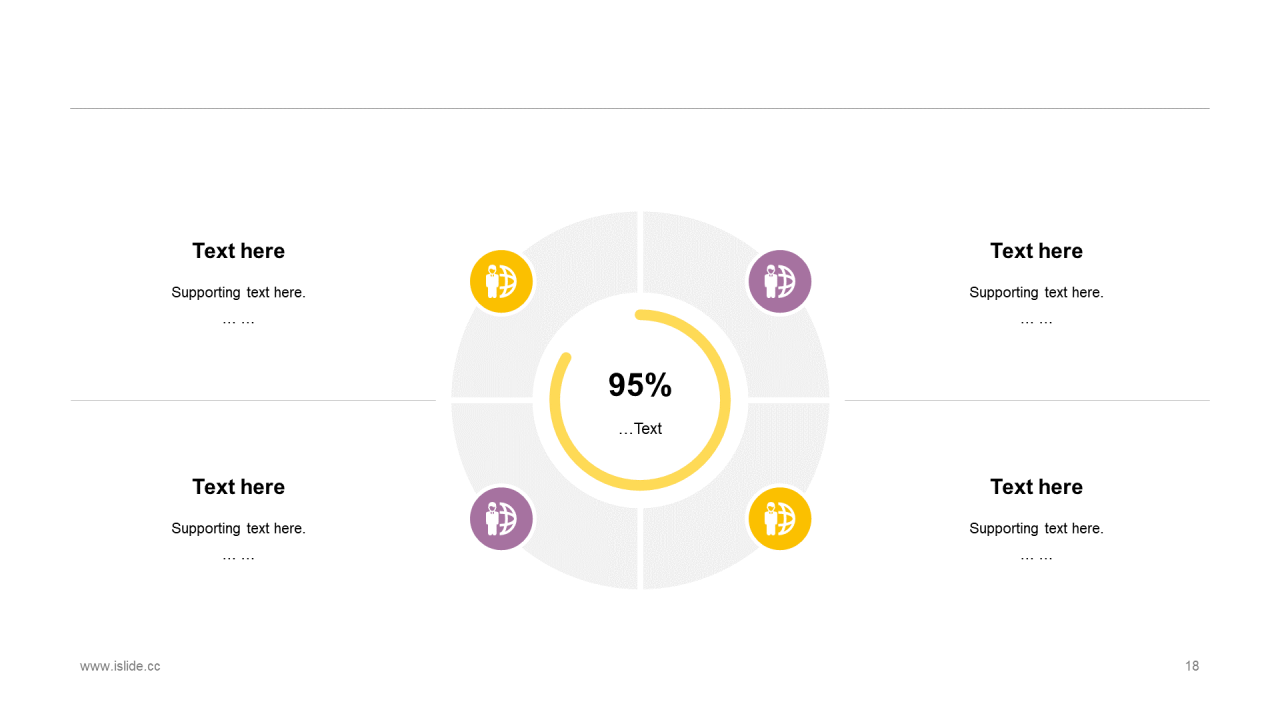Select the bottom-right Text here heading
This screenshot has height=720, width=1280.
click(x=1036, y=487)
